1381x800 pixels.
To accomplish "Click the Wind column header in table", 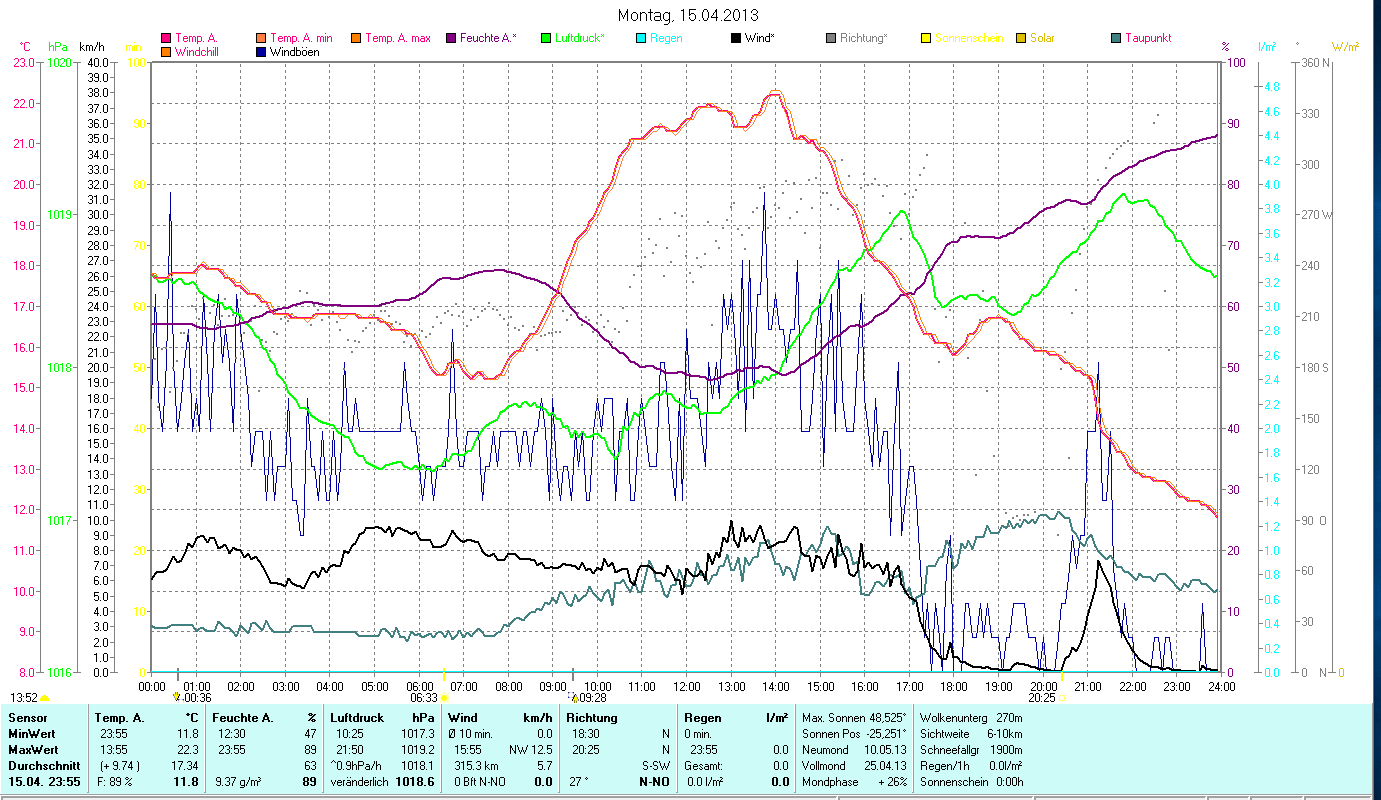I will point(464,718).
